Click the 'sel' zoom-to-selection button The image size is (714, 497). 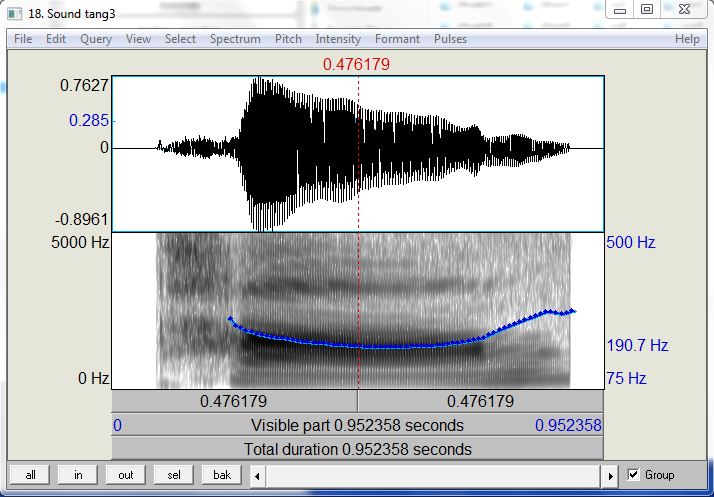tap(173, 475)
